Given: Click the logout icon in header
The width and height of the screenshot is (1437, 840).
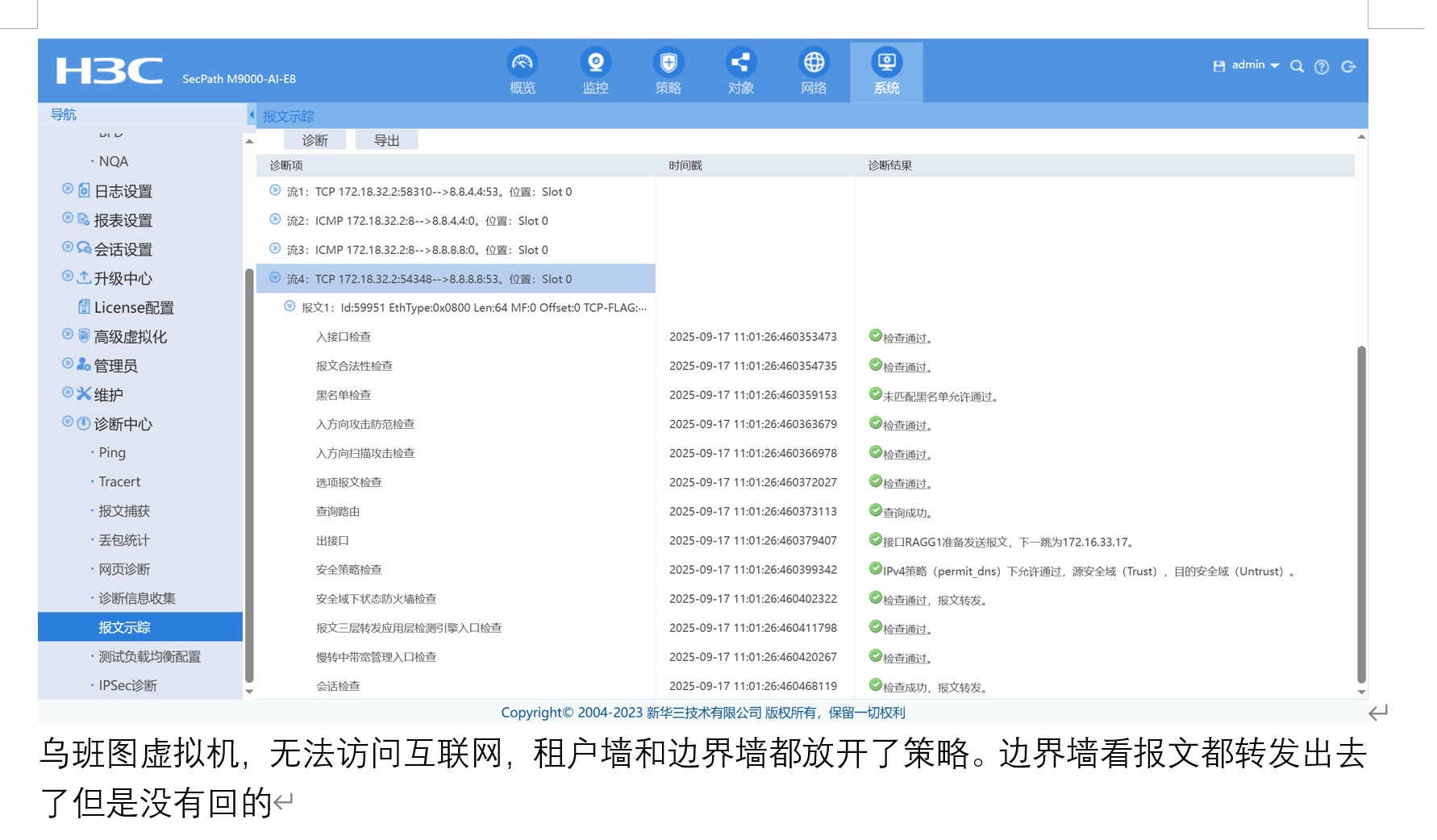Looking at the screenshot, I should [x=1348, y=67].
